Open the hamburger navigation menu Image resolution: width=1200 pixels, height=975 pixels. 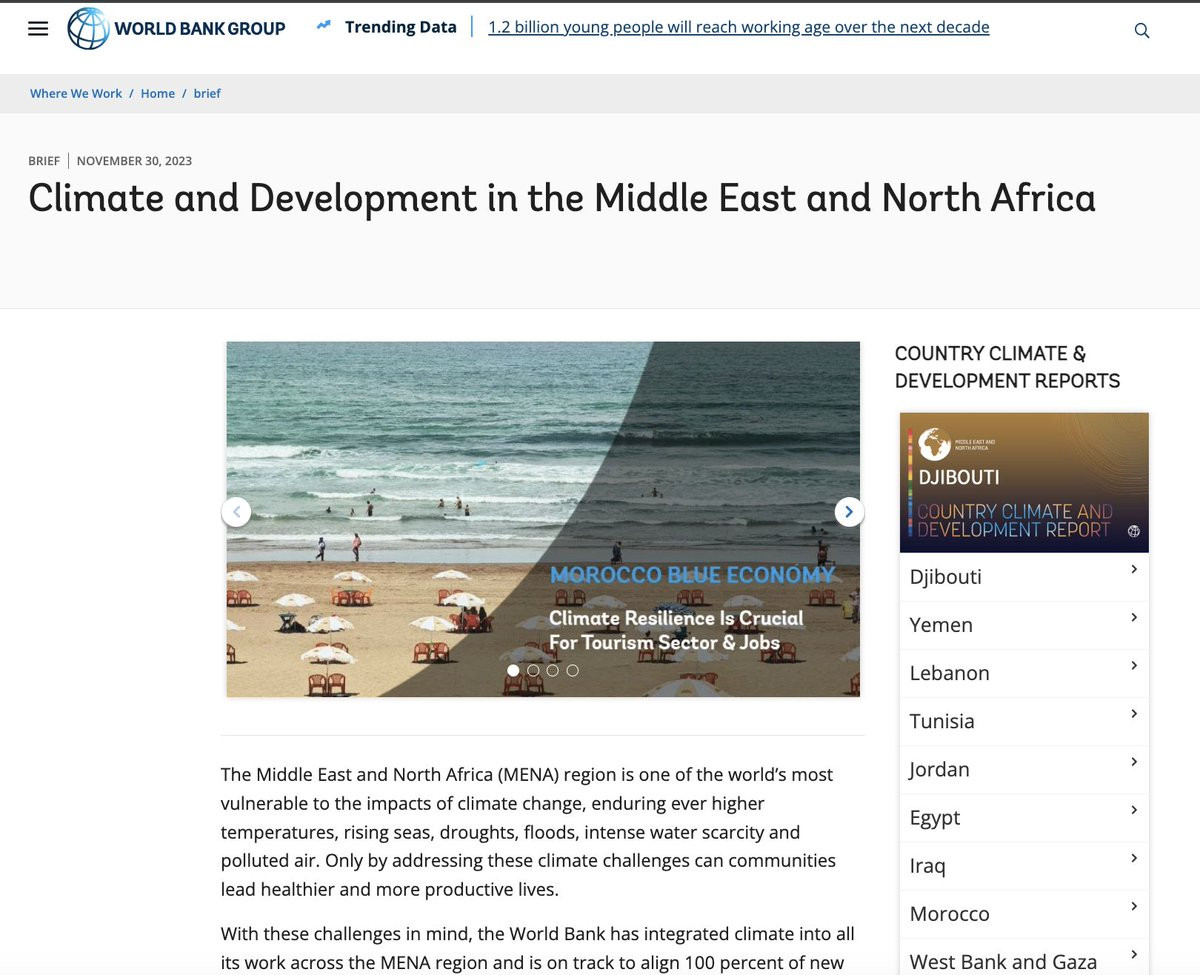click(x=38, y=29)
